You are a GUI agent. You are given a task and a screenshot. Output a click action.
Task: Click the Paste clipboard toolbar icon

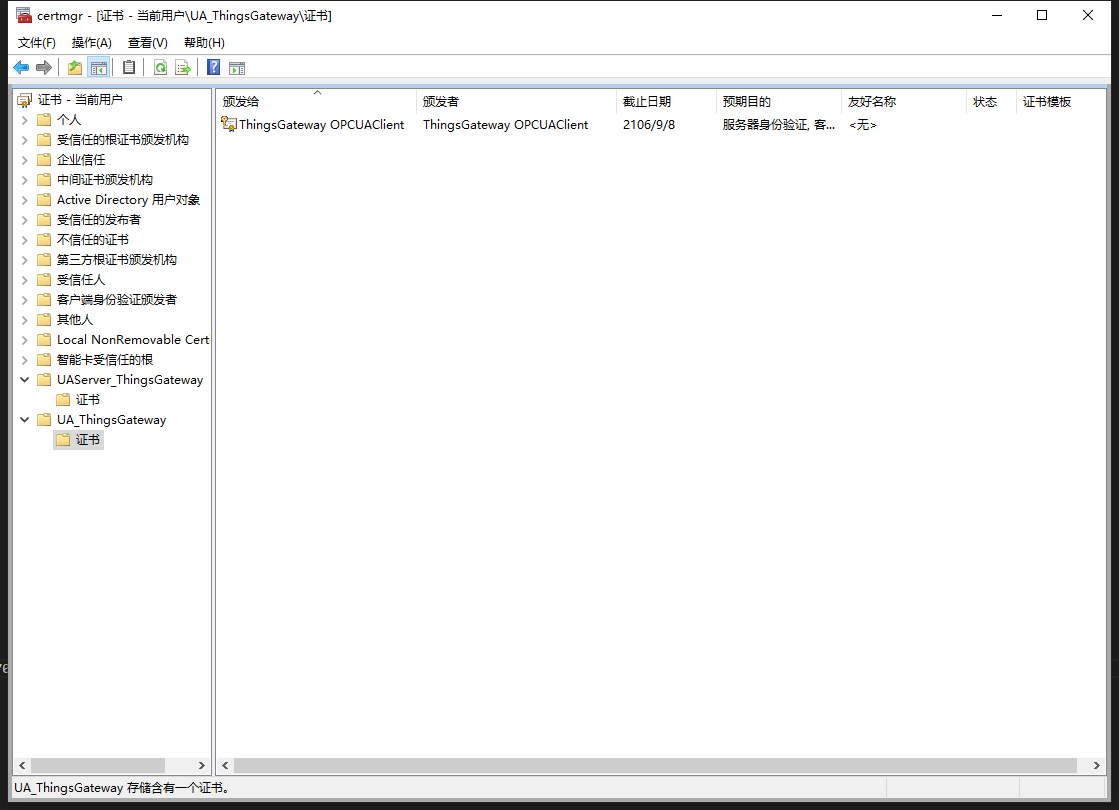pyautogui.click(x=129, y=68)
